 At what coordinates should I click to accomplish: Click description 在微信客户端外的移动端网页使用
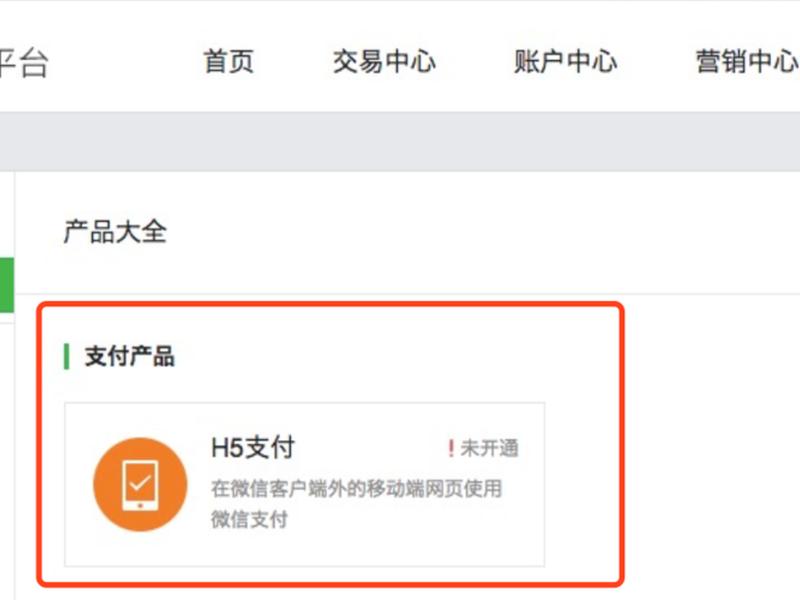pos(357,488)
